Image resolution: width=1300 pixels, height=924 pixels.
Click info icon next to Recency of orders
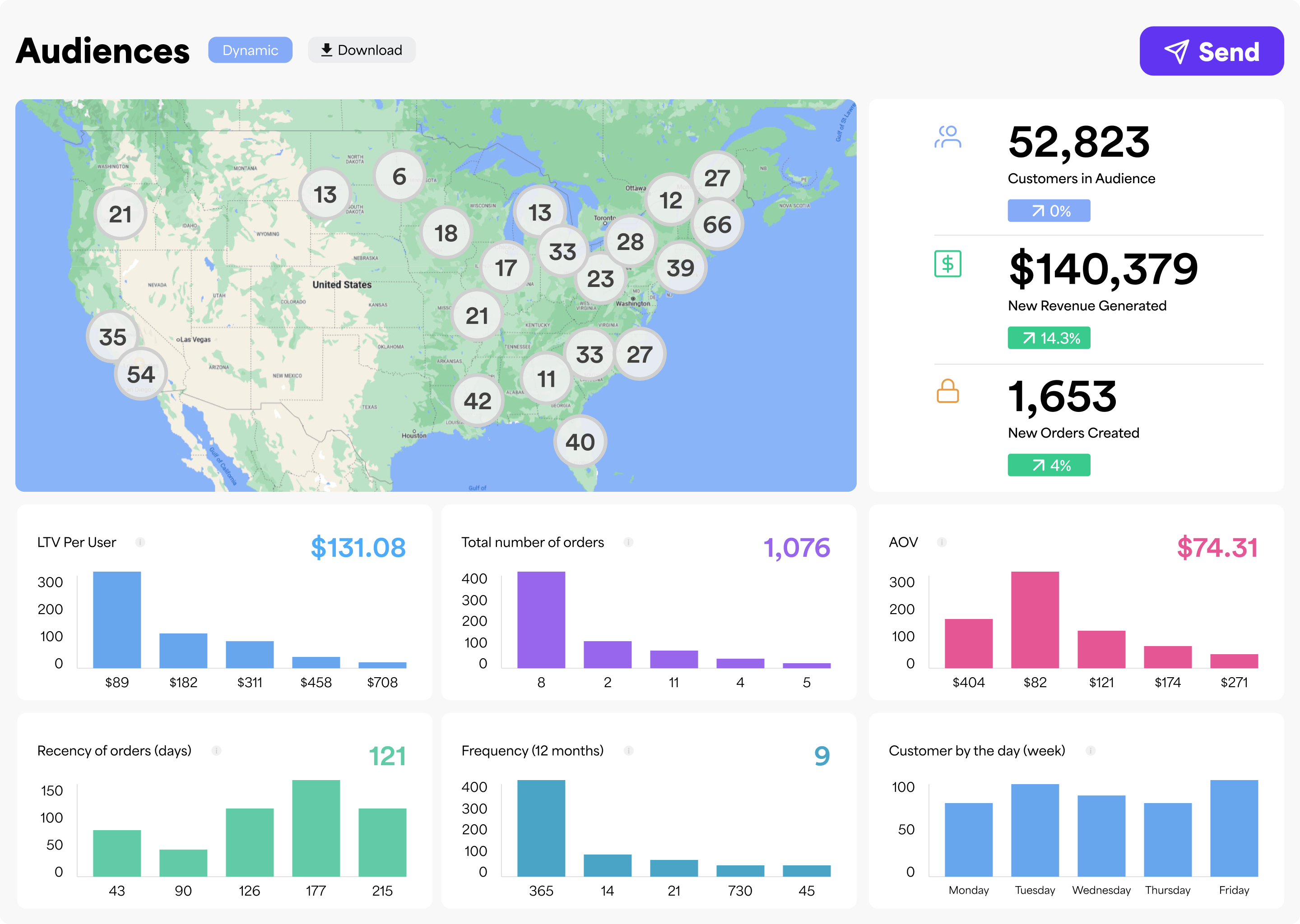[x=216, y=750]
